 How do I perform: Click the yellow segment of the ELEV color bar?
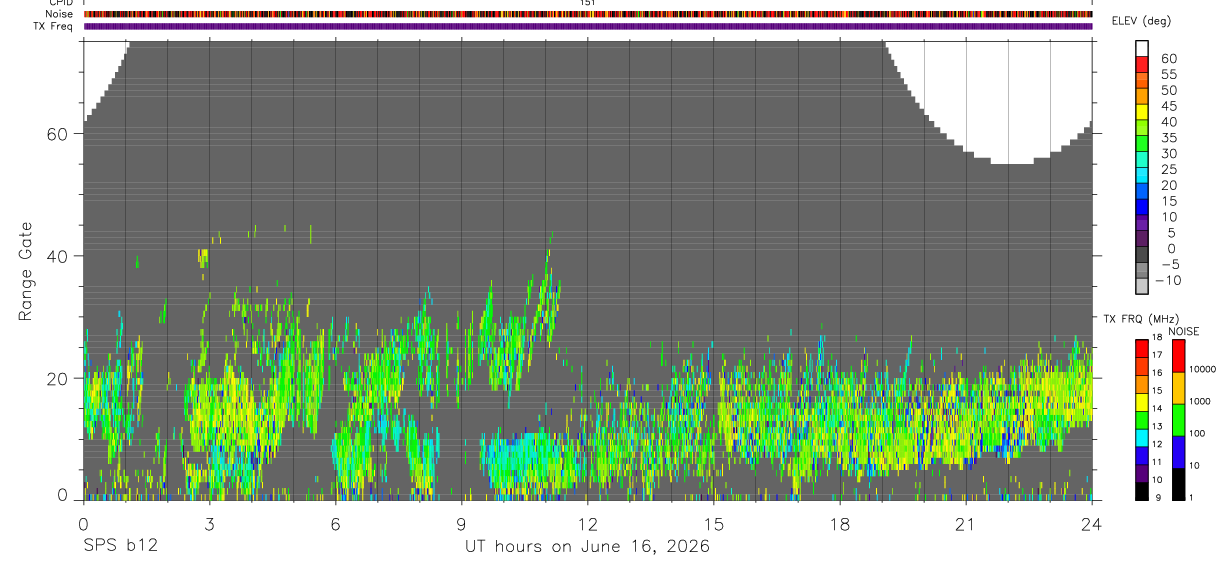[1142, 113]
